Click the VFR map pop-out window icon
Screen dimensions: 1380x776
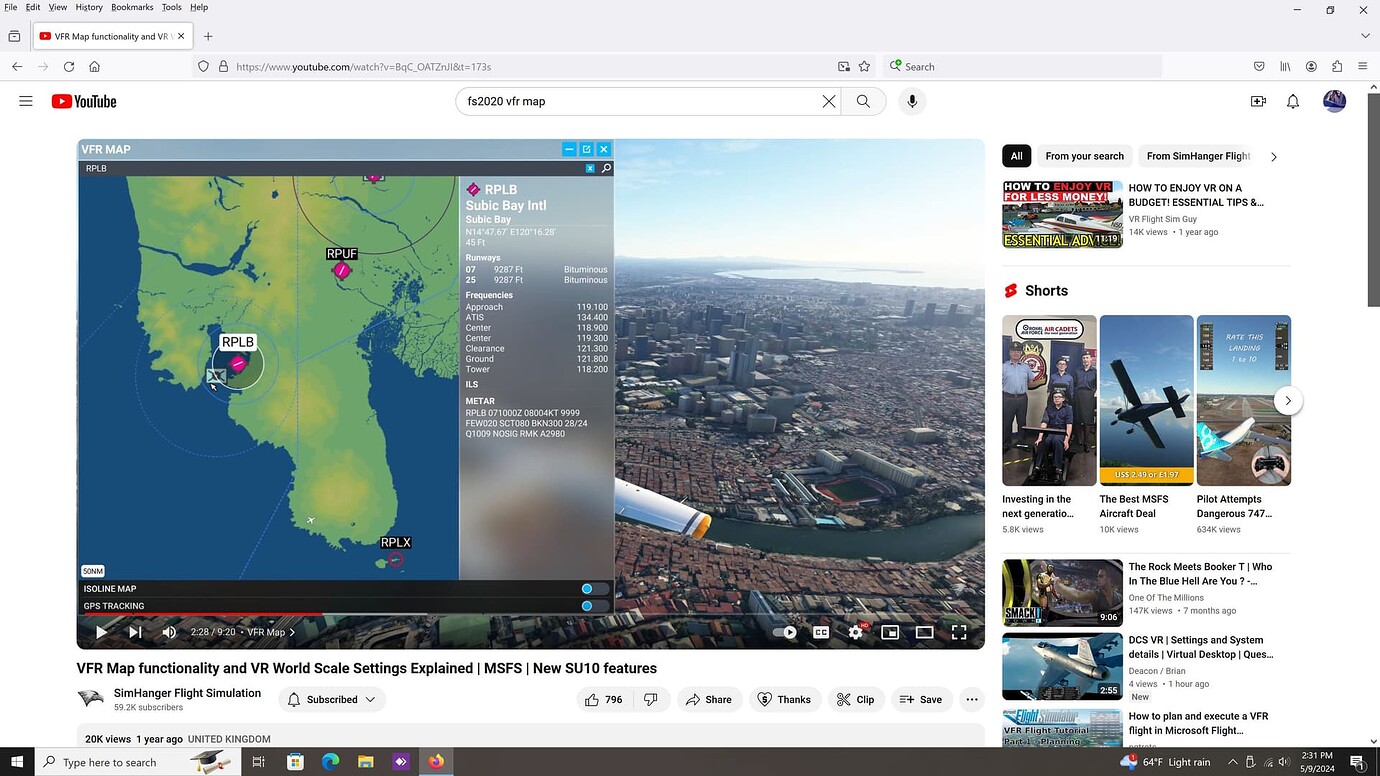coord(586,148)
